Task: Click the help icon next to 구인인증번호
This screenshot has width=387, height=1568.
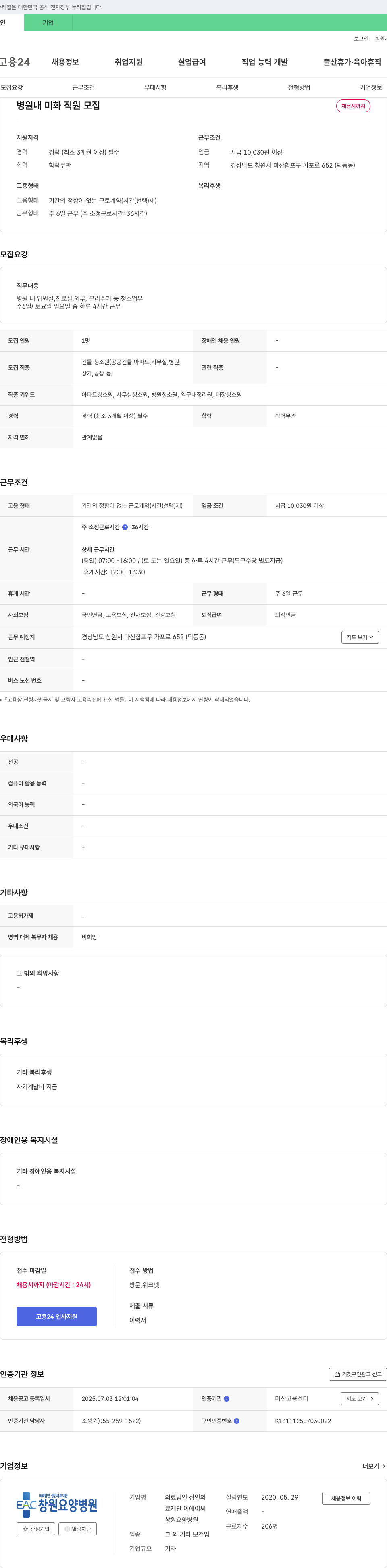Action: coord(237,1421)
